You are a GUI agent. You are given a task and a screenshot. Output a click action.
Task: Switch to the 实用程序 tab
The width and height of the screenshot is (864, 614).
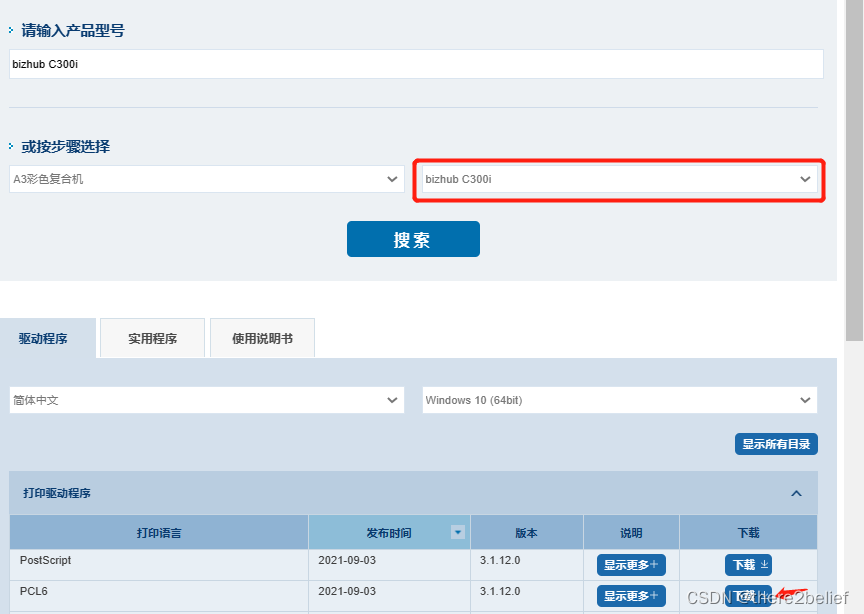(153, 338)
